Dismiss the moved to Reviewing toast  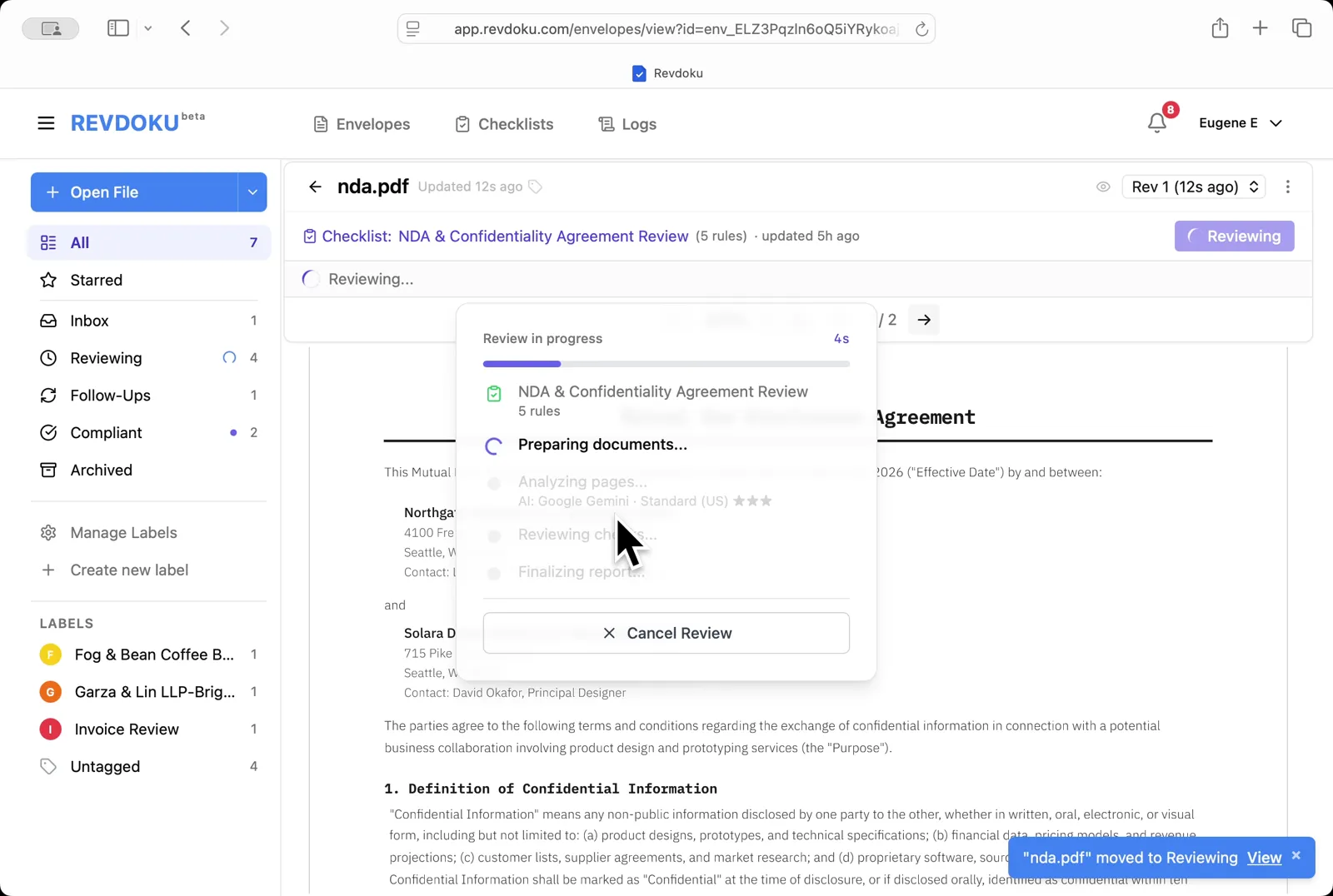pyautogui.click(x=1296, y=855)
